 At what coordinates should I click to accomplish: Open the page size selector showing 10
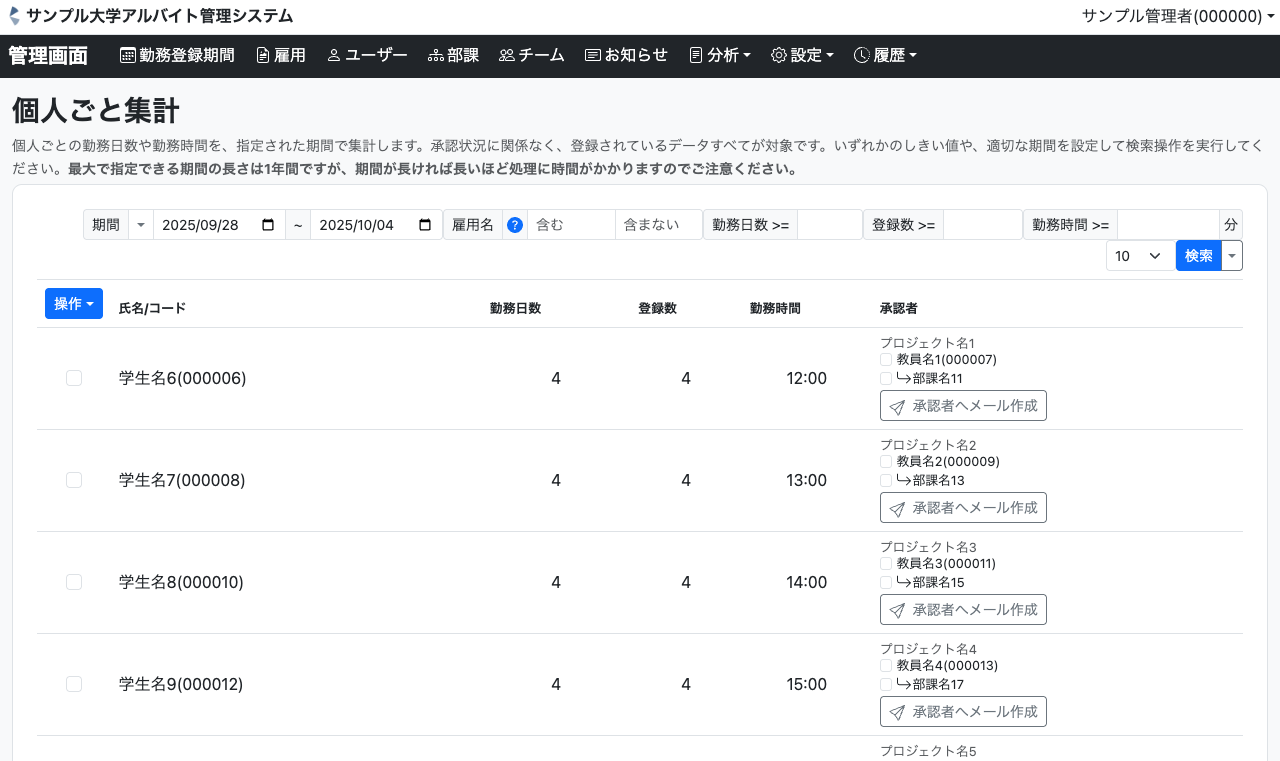[1140, 256]
